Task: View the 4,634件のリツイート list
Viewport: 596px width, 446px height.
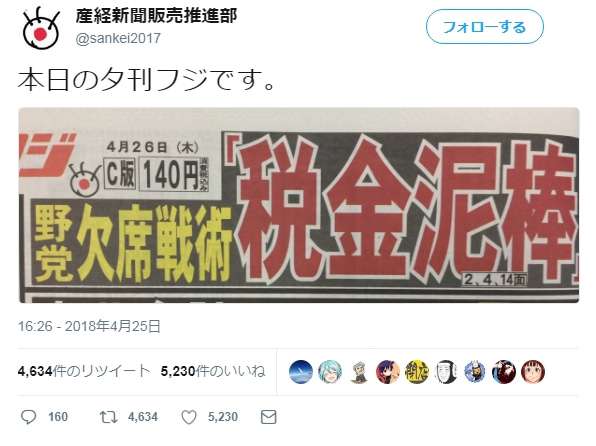Action: coord(84,371)
